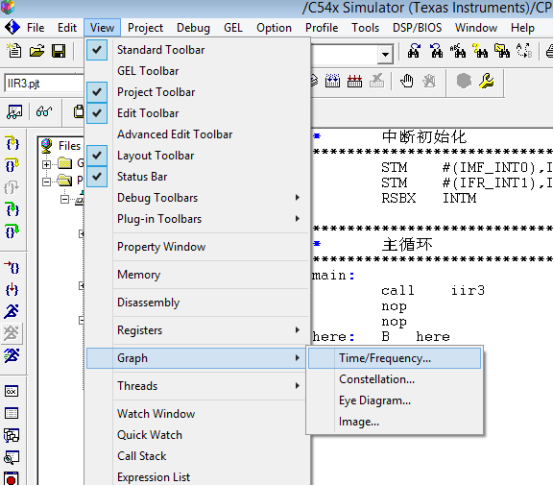Image resolution: width=554 pixels, height=486 pixels.
Task: Click the IIR3.pjt project field
Action: pos(45,84)
